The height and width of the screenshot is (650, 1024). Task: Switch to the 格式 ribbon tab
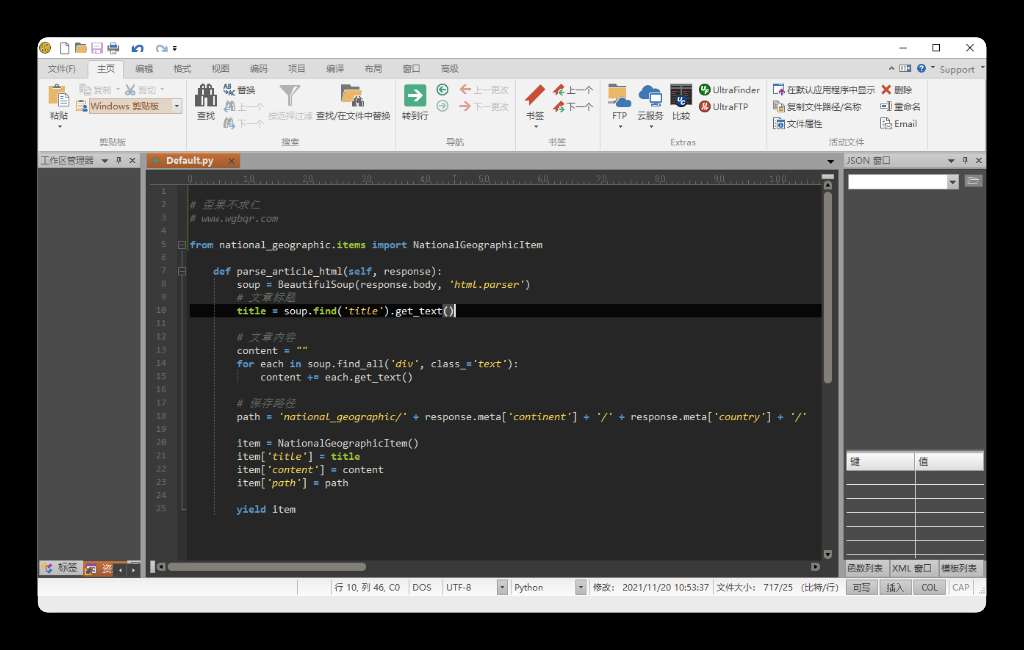pyautogui.click(x=182, y=69)
